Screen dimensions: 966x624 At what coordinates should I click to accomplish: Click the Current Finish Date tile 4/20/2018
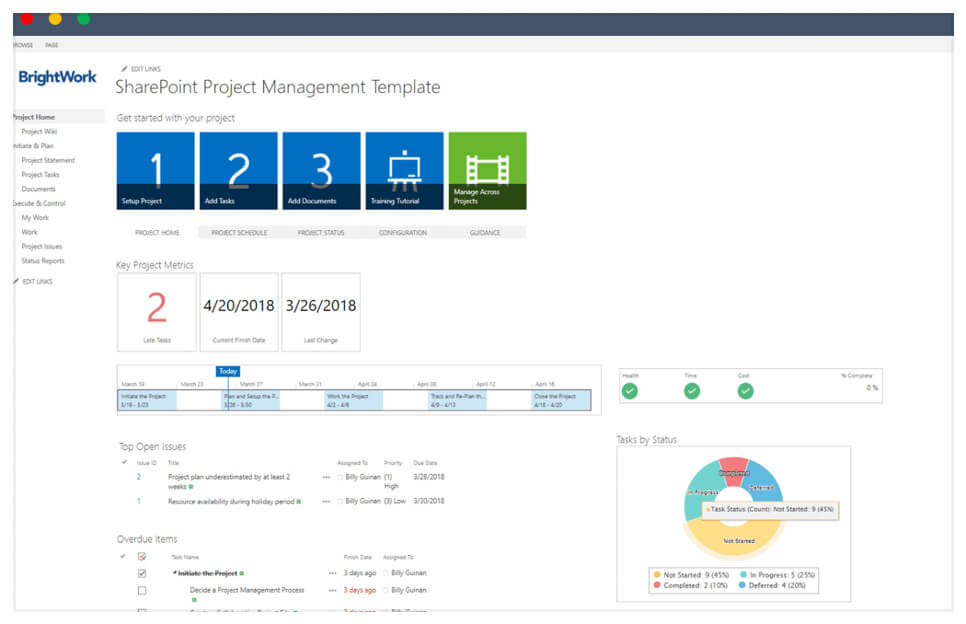[x=238, y=312]
